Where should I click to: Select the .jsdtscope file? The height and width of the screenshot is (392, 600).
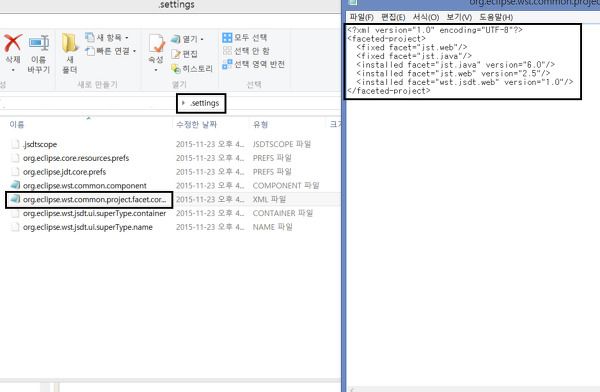pyautogui.click(x=40, y=144)
